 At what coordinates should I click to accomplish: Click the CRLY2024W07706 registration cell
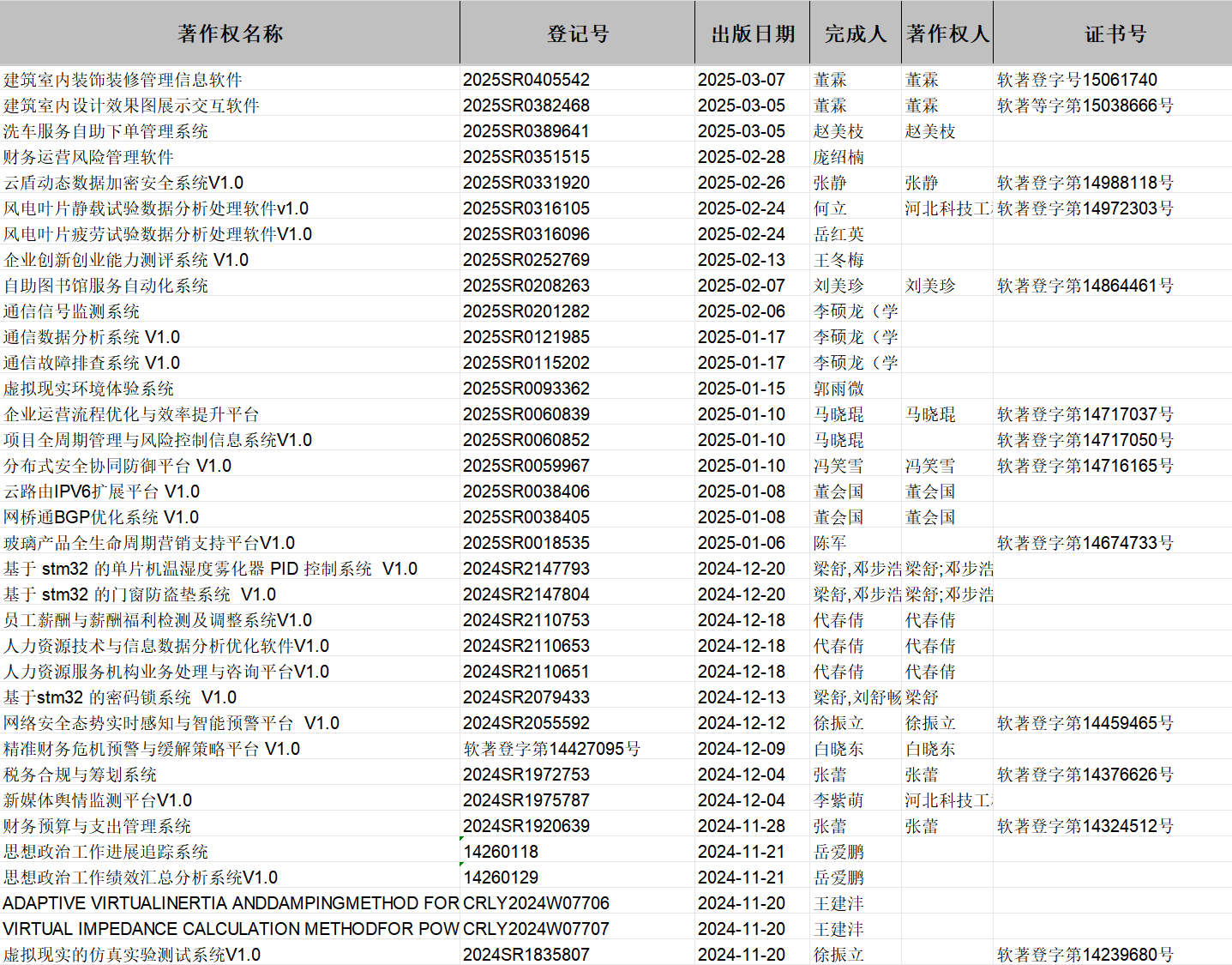coord(536,903)
